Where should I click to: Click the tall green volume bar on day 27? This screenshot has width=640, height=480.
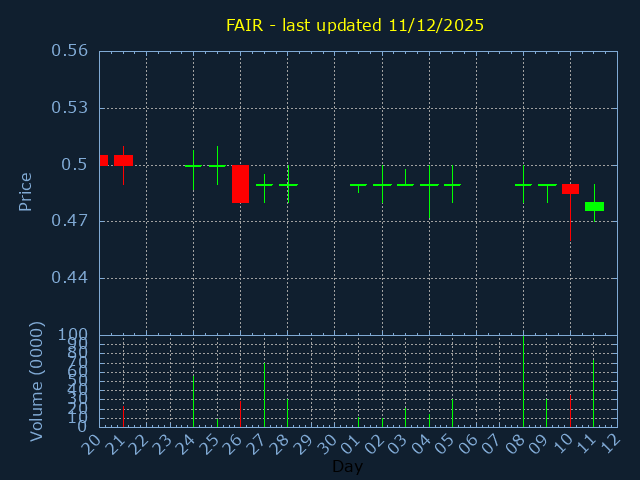point(264,394)
